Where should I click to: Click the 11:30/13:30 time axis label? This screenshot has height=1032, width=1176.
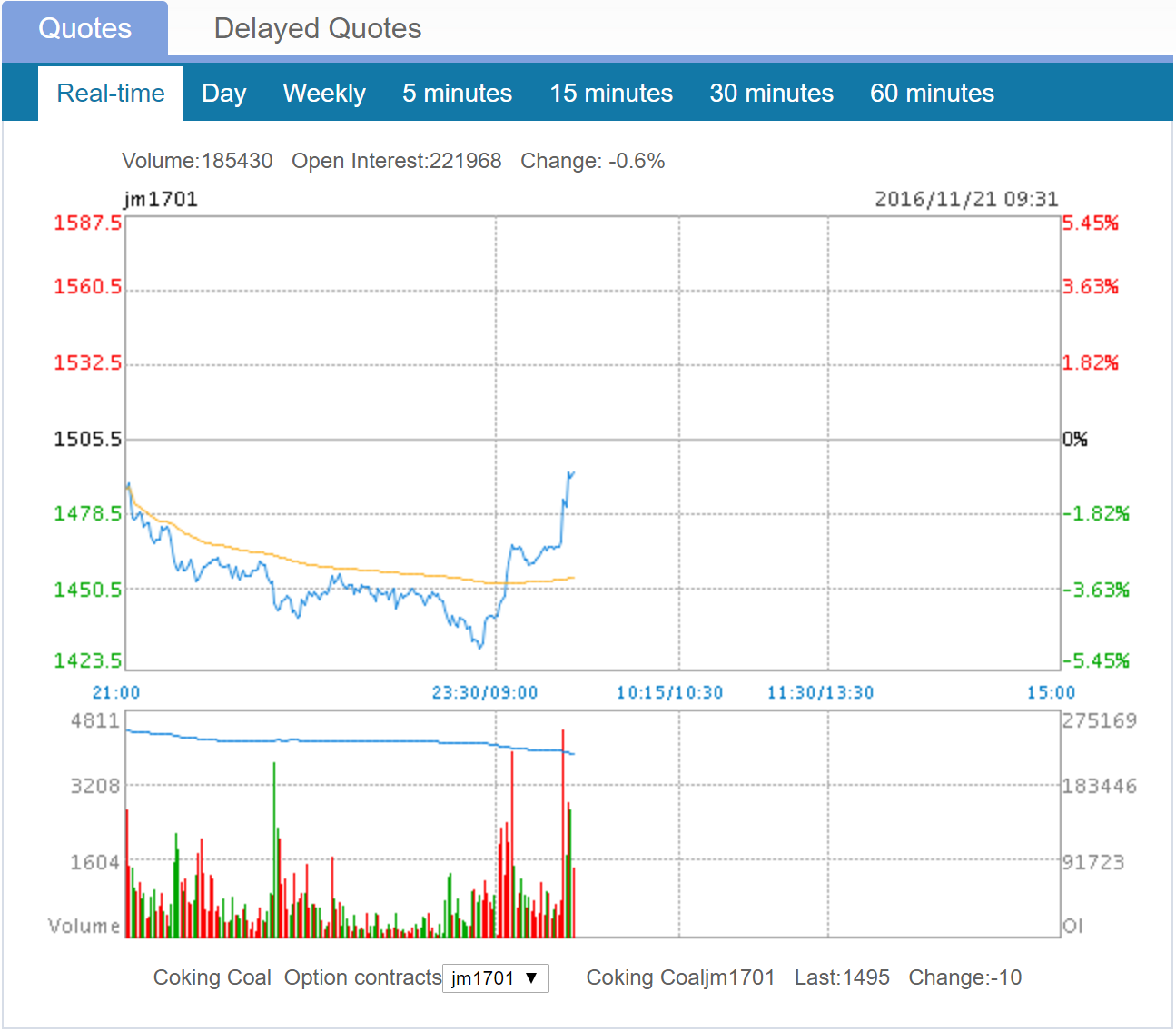coord(820,693)
